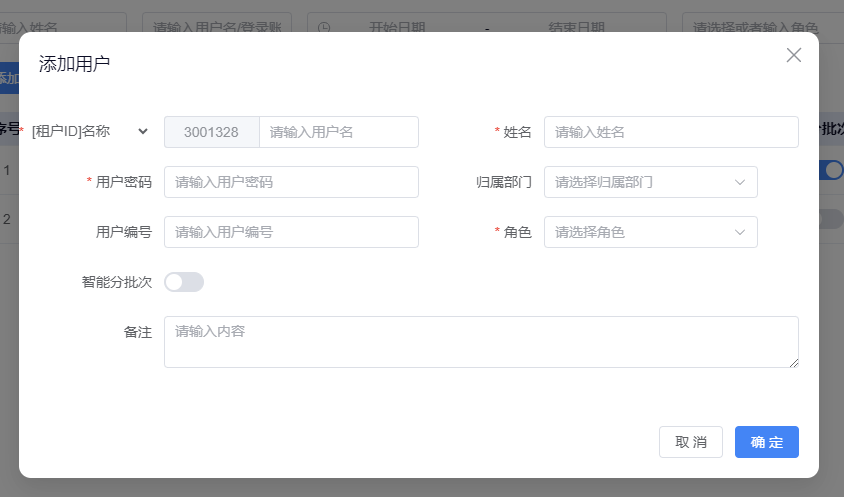
Task: Click the 备注 textarea
Action: [481, 342]
